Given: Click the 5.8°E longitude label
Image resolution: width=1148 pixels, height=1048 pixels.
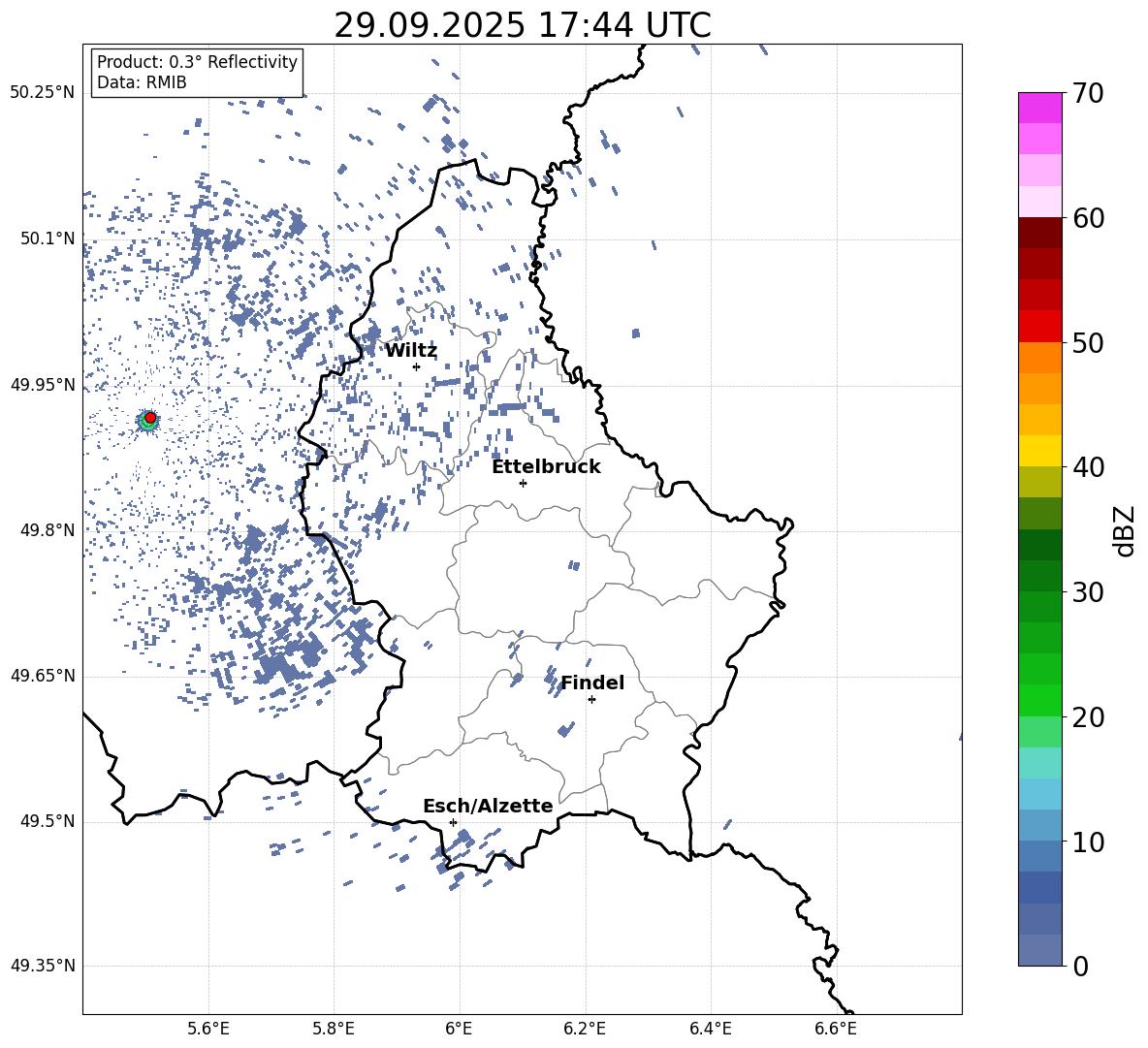Looking at the screenshot, I should pos(334,1029).
